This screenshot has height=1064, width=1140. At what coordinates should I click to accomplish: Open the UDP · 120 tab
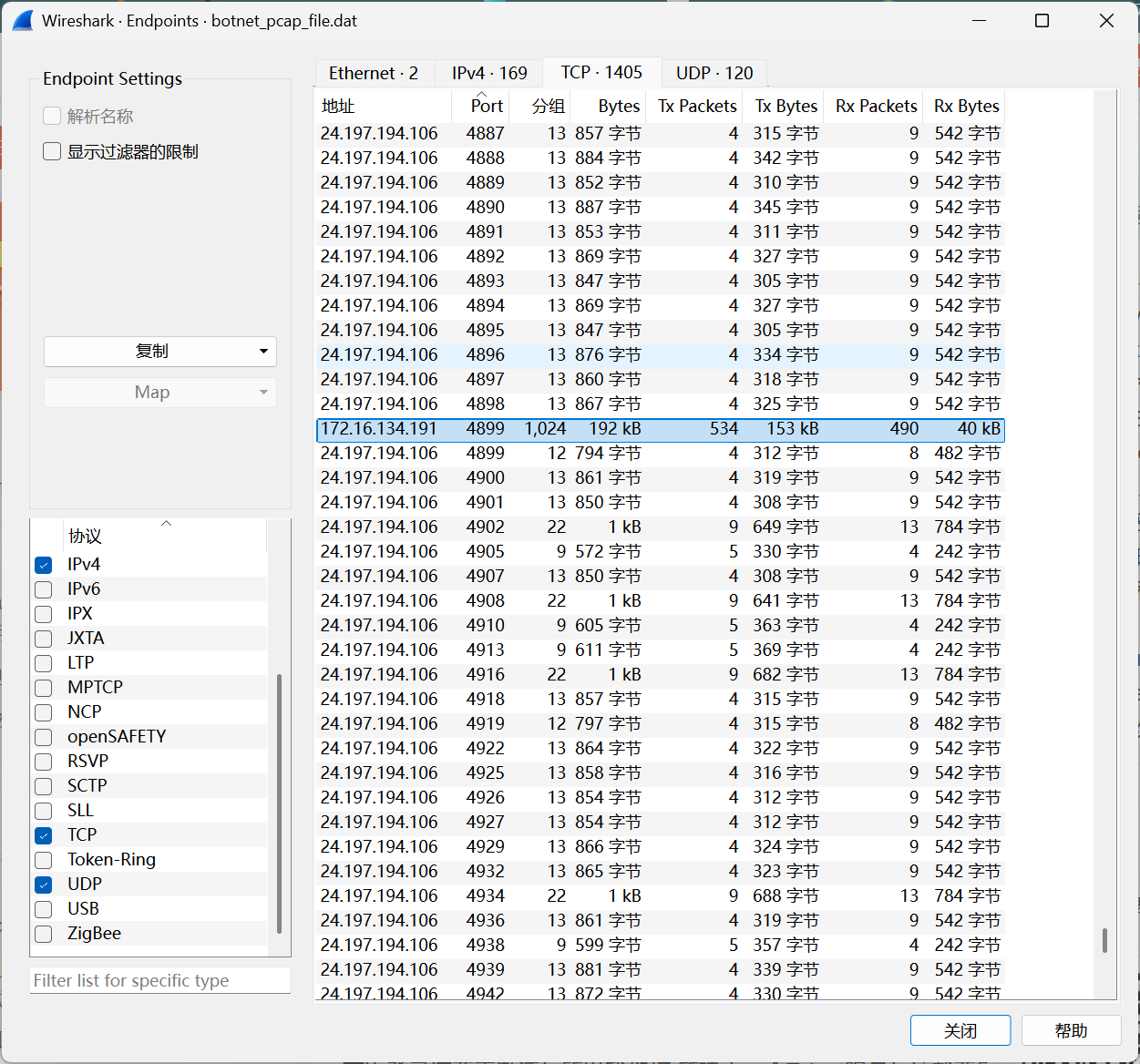tap(714, 73)
